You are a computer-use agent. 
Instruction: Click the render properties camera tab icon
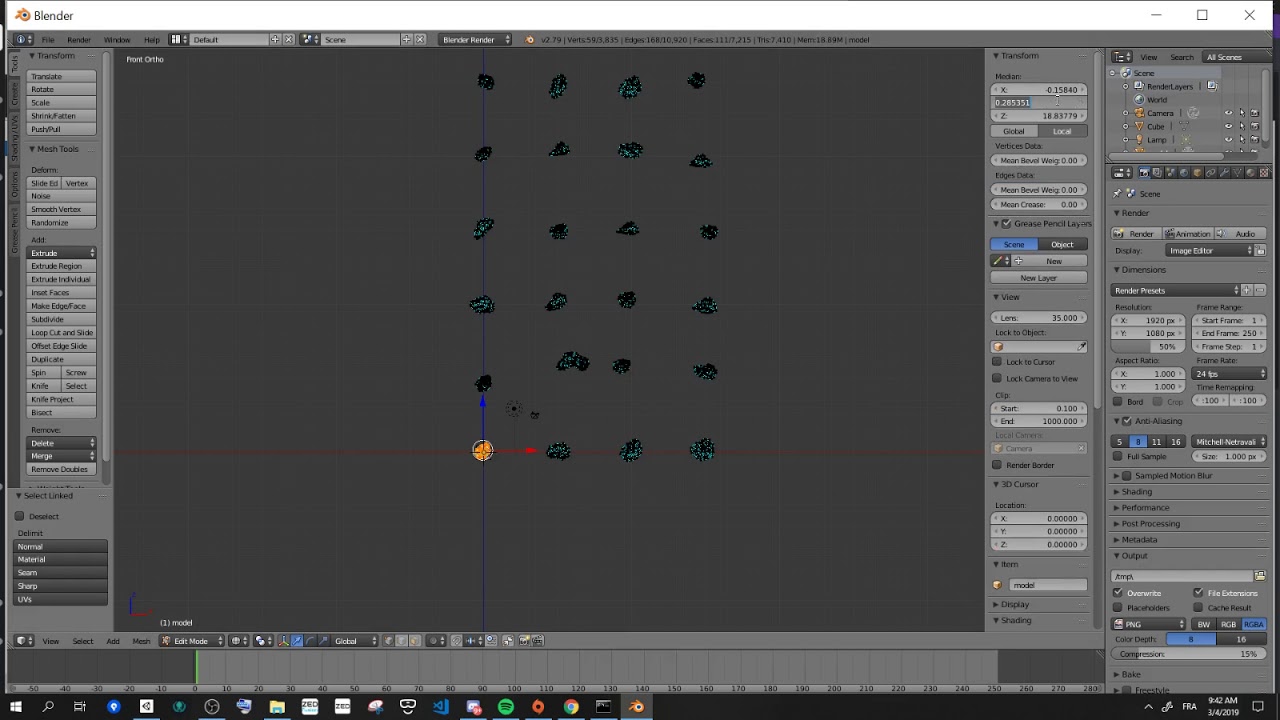(x=1144, y=172)
